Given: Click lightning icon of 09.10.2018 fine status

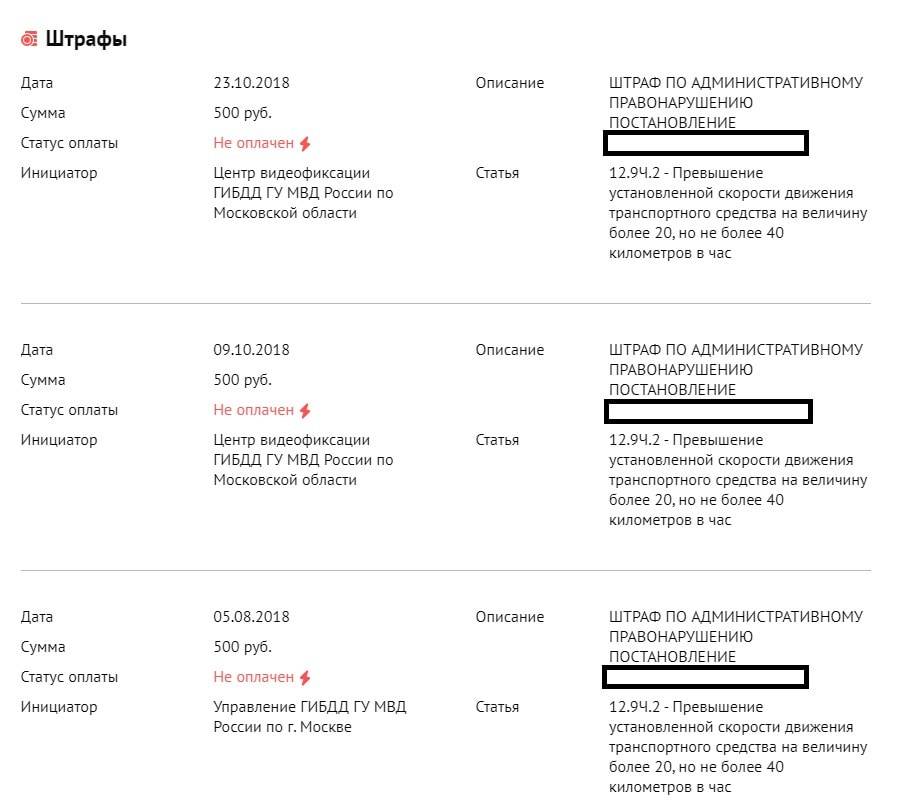Looking at the screenshot, I should (305, 411).
